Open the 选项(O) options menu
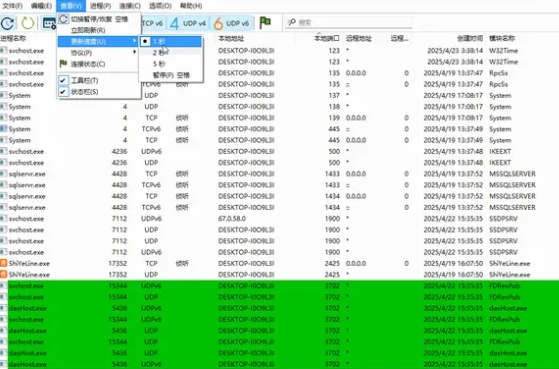The image size is (559, 369). tap(160, 6)
